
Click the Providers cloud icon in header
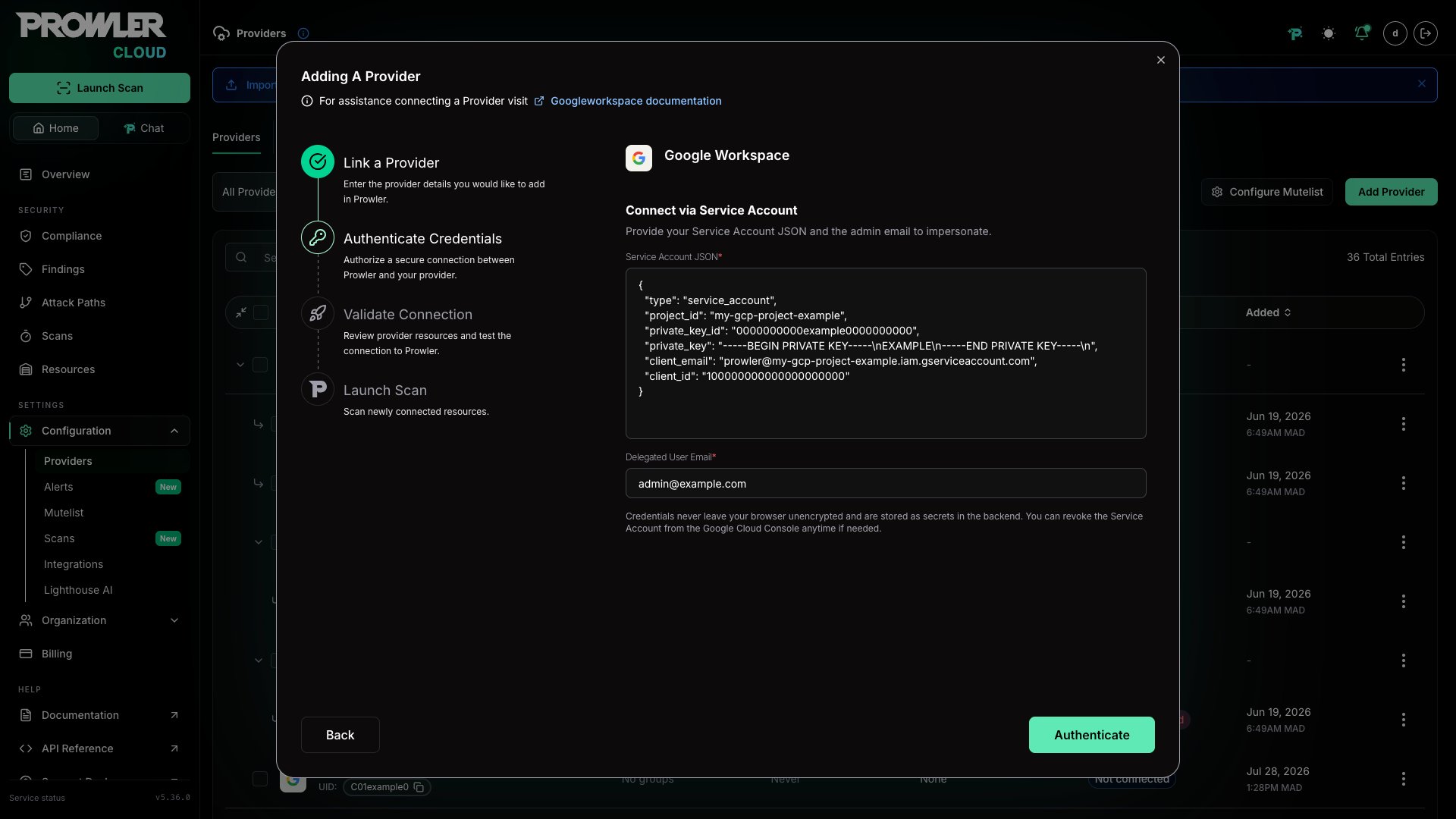[221, 33]
